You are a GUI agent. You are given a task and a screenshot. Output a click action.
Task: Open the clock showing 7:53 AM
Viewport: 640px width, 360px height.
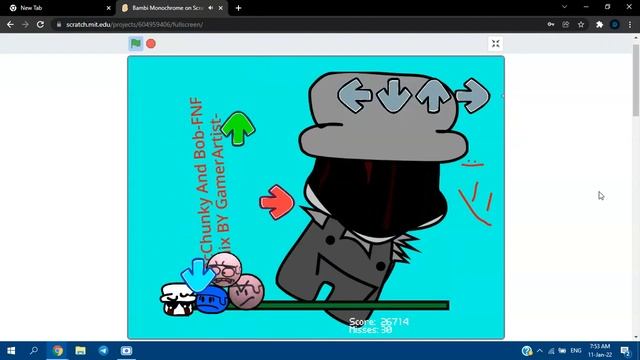coord(600,351)
